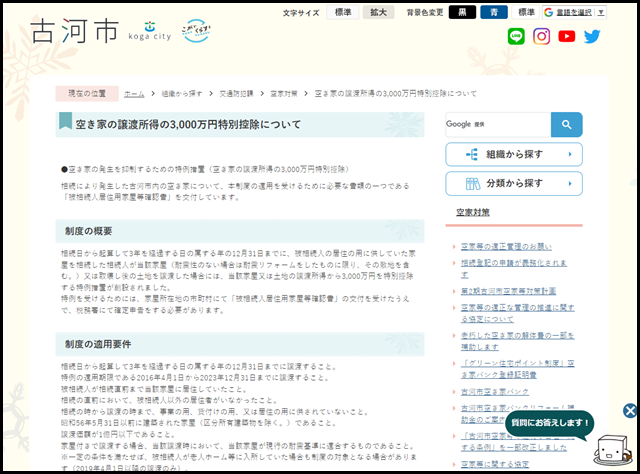Click the Google search input field
The height and width of the screenshot is (474, 640).
[x=497, y=124]
